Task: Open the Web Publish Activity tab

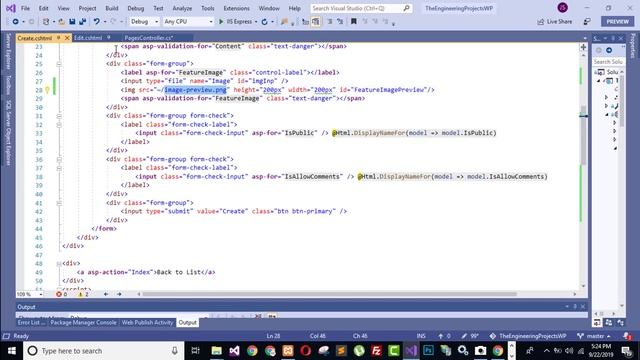Action: (147, 322)
